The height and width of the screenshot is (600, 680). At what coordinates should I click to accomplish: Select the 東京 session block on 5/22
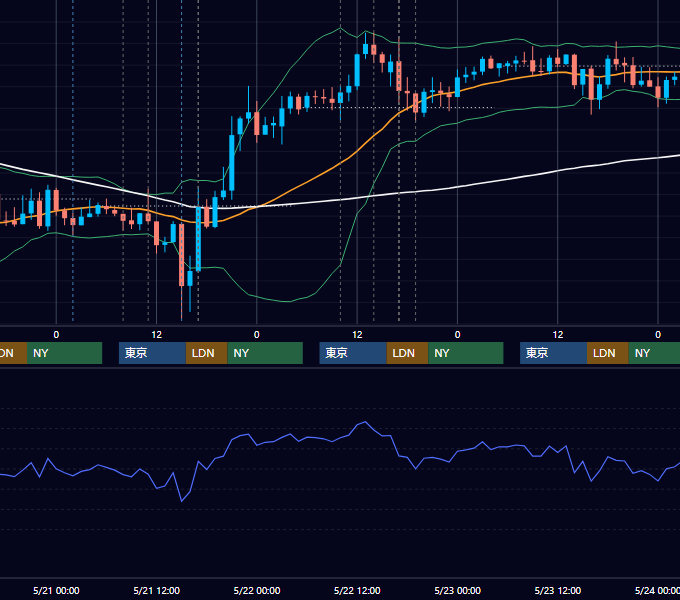tap(353, 353)
